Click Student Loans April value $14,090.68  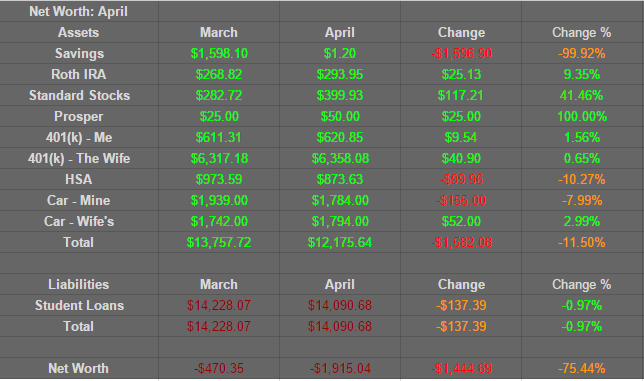click(x=340, y=305)
